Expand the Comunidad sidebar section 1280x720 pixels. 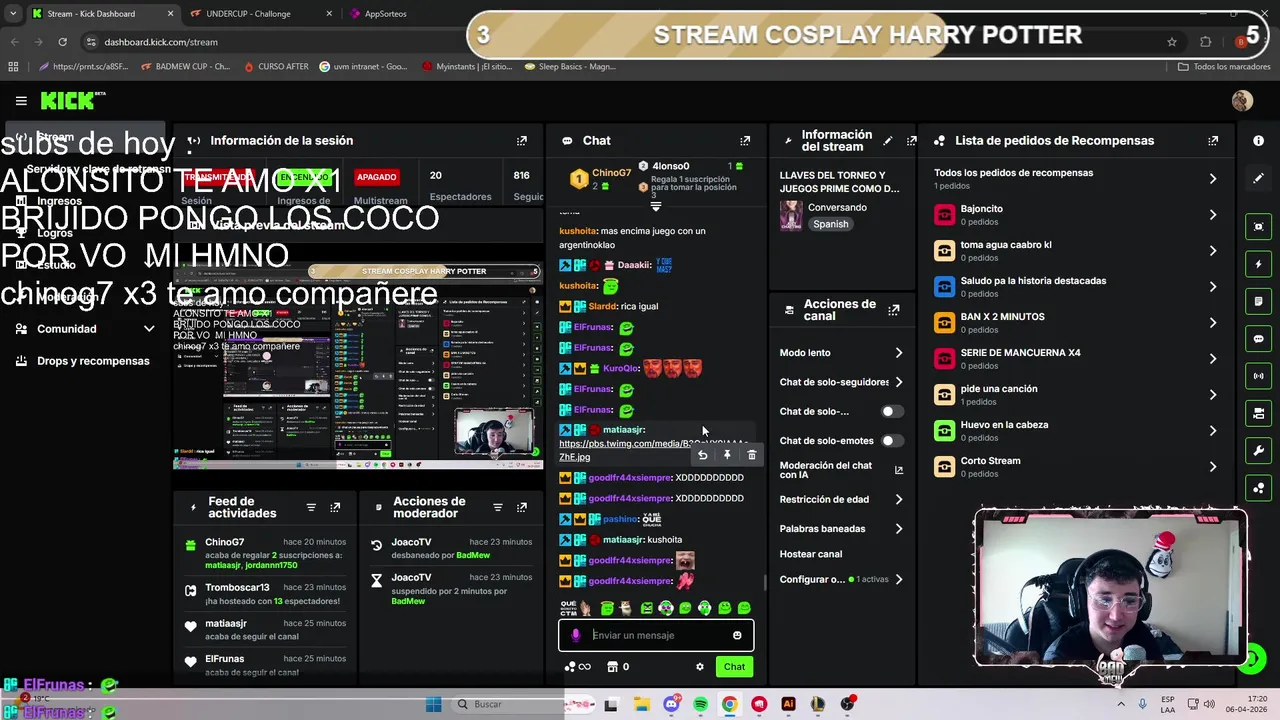(149, 329)
